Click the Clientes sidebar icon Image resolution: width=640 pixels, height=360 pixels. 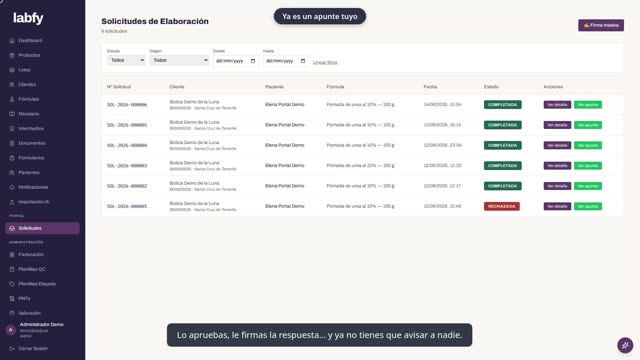click(12, 84)
